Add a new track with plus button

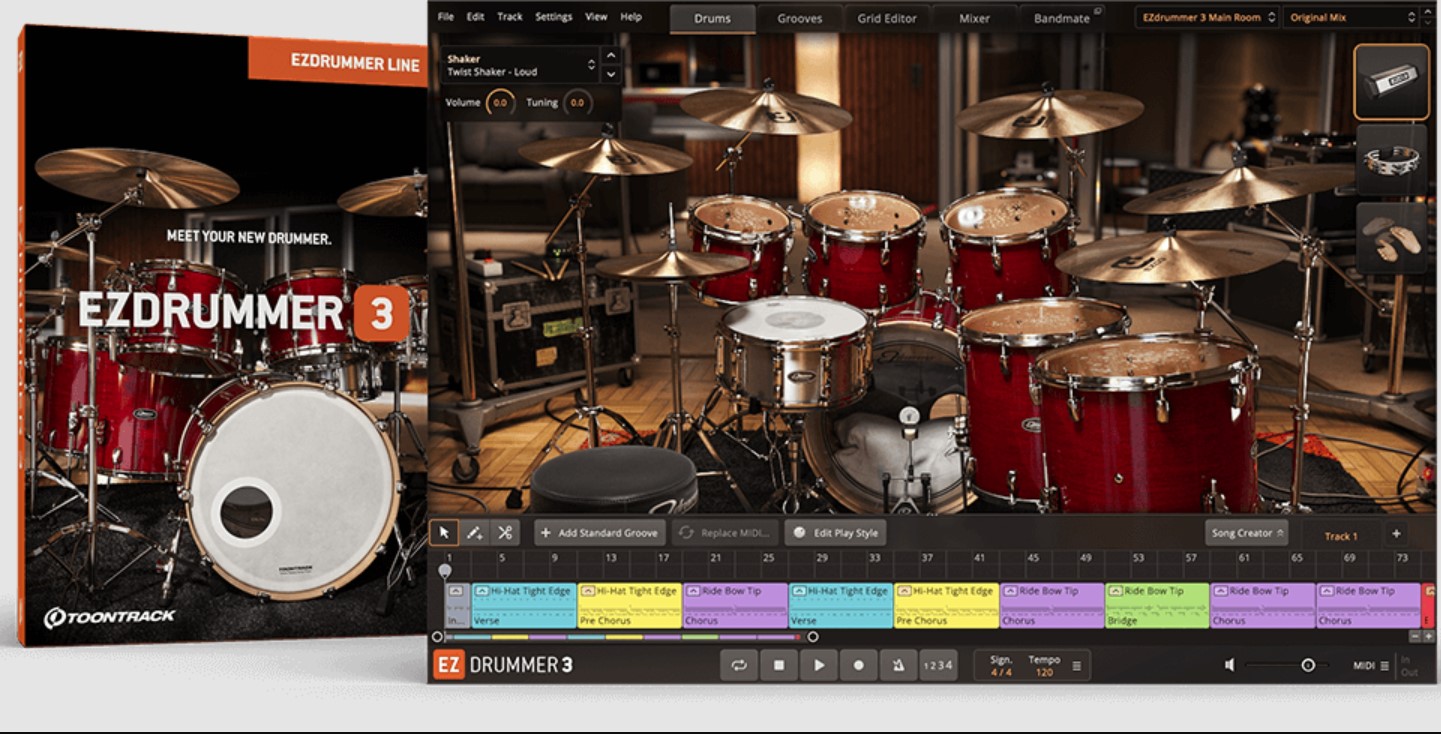[x=1396, y=534]
